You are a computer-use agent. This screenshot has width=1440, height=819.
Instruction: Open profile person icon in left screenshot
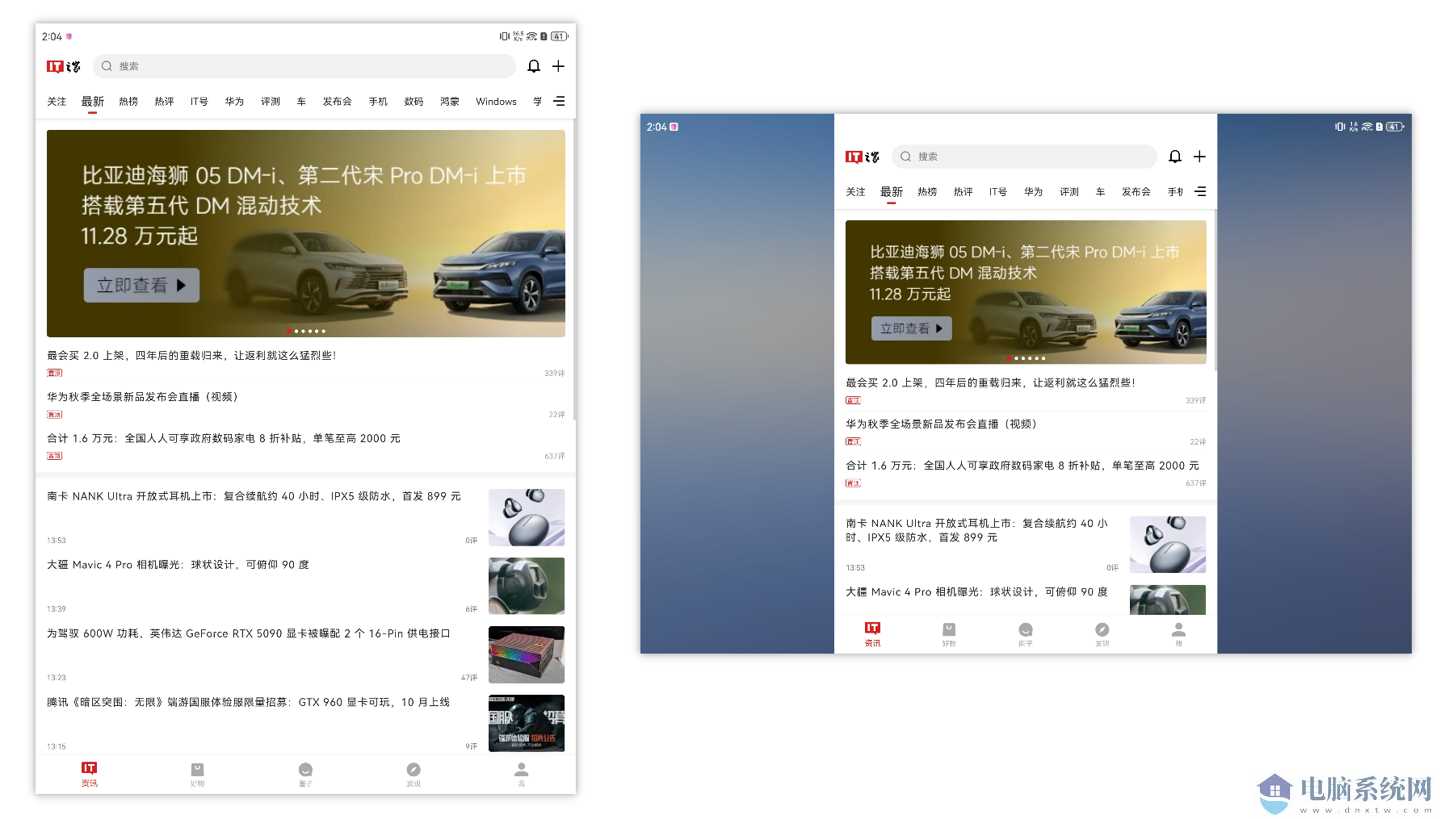[x=521, y=769]
